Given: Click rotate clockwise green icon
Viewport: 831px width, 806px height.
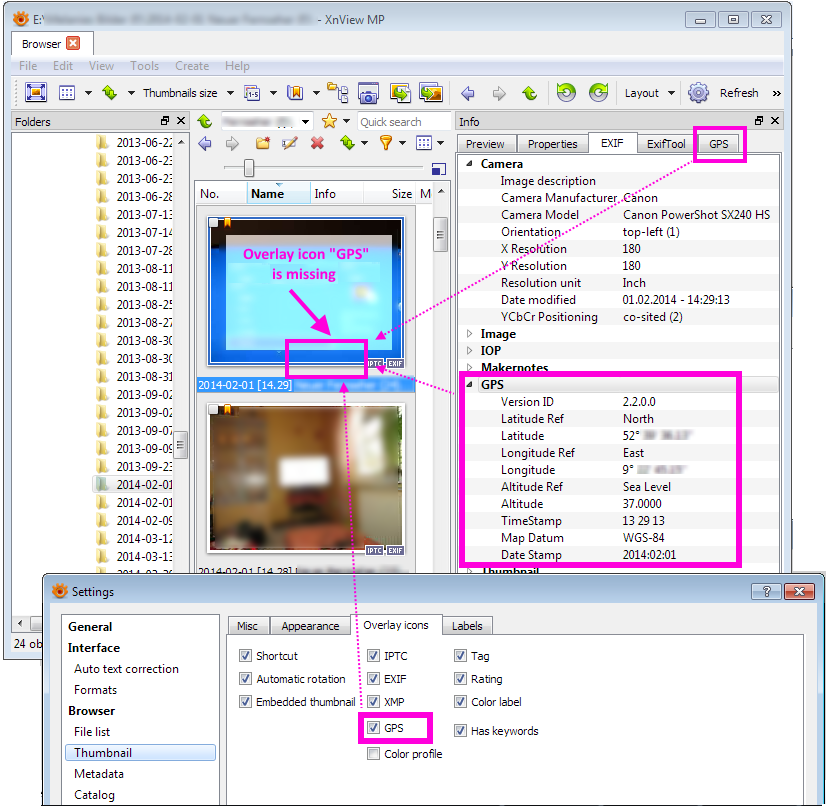Looking at the screenshot, I should click(598, 93).
